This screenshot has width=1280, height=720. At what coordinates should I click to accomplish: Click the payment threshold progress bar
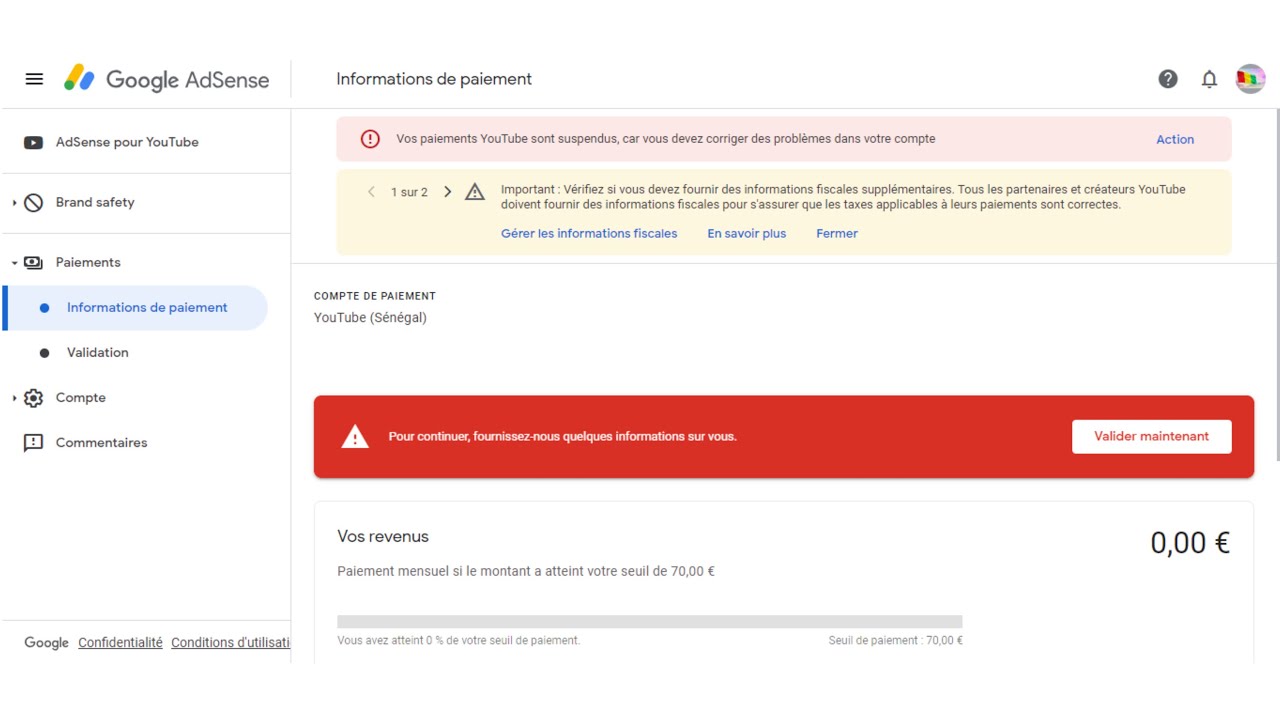(x=650, y=621)
